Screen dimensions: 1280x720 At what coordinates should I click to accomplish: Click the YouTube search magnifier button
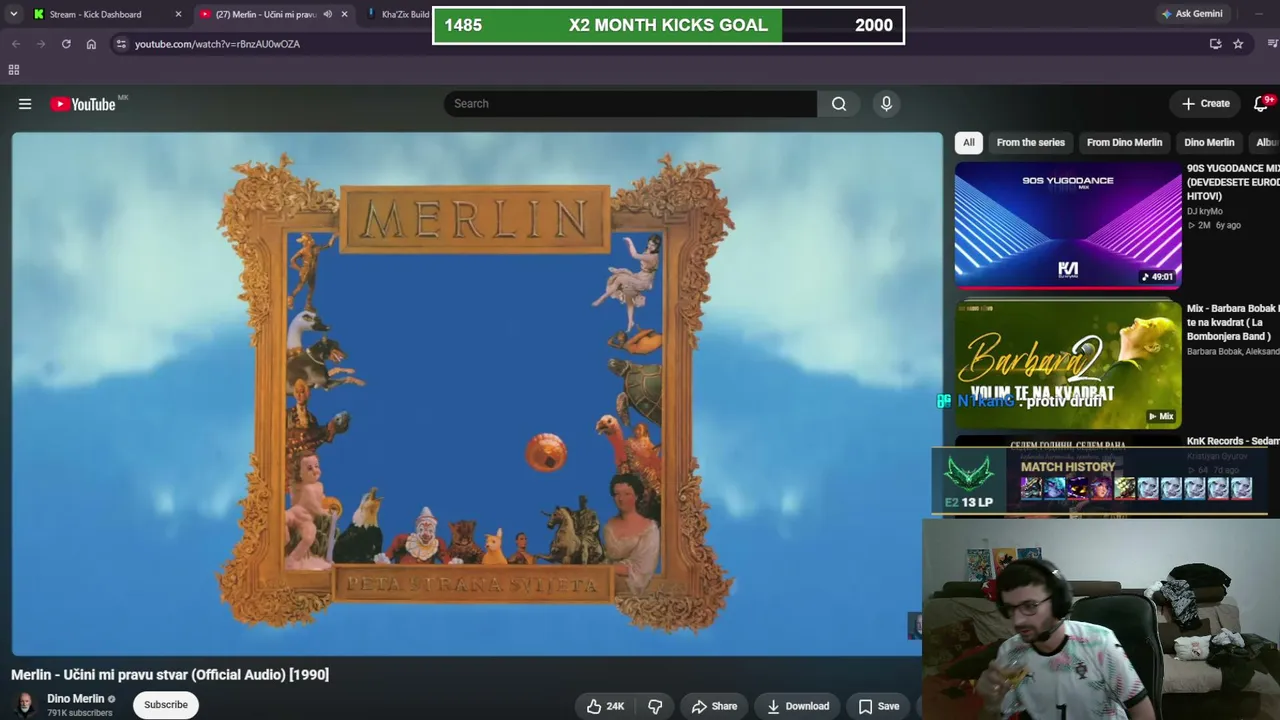pyautogui.click(x=839, y=104)
